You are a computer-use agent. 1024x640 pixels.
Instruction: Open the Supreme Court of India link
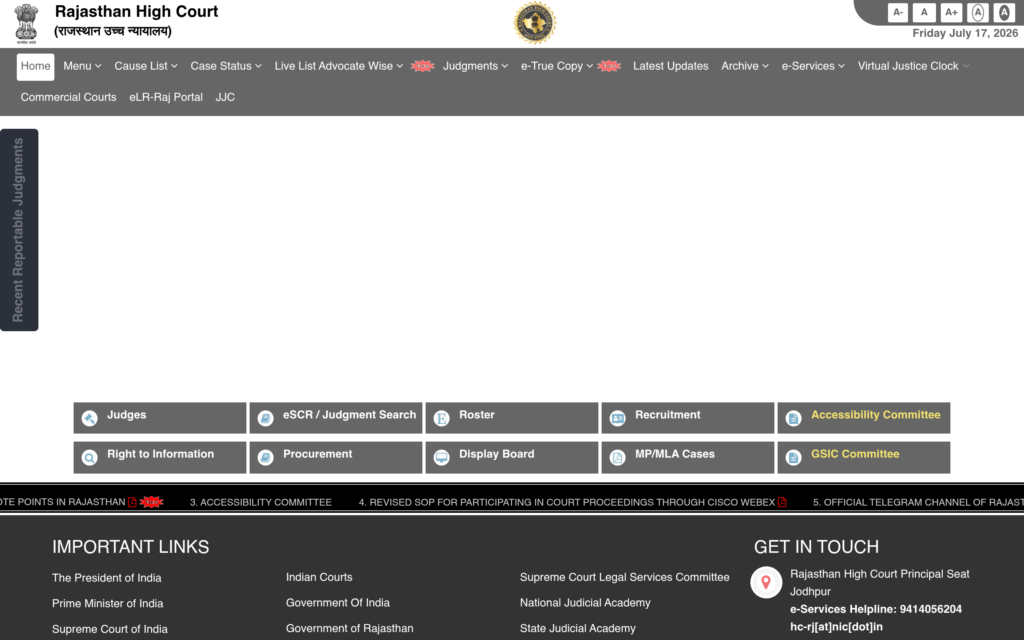pos(110,629)
